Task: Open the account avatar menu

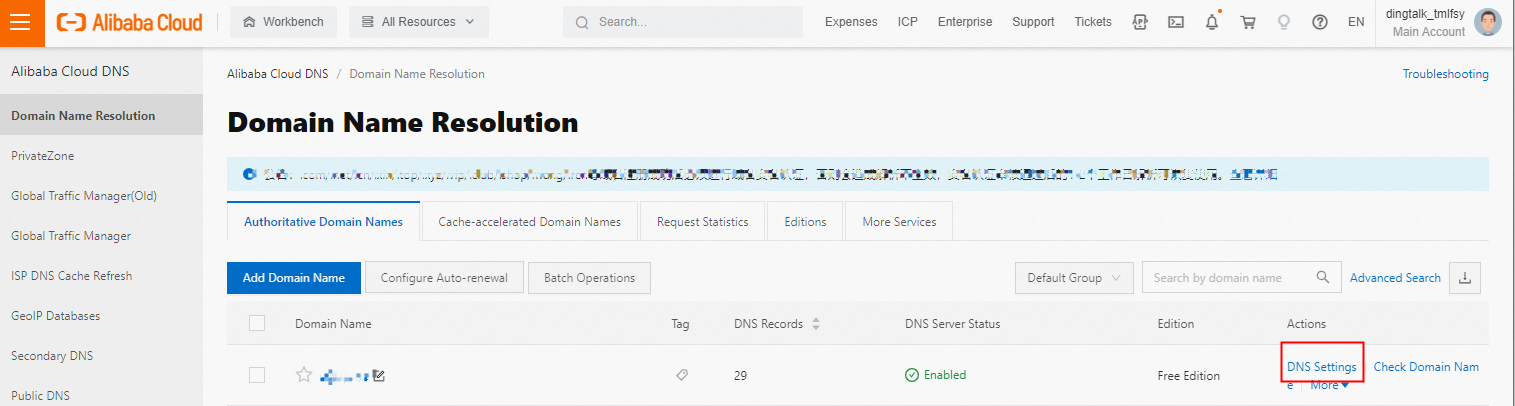Action: 1488,22
